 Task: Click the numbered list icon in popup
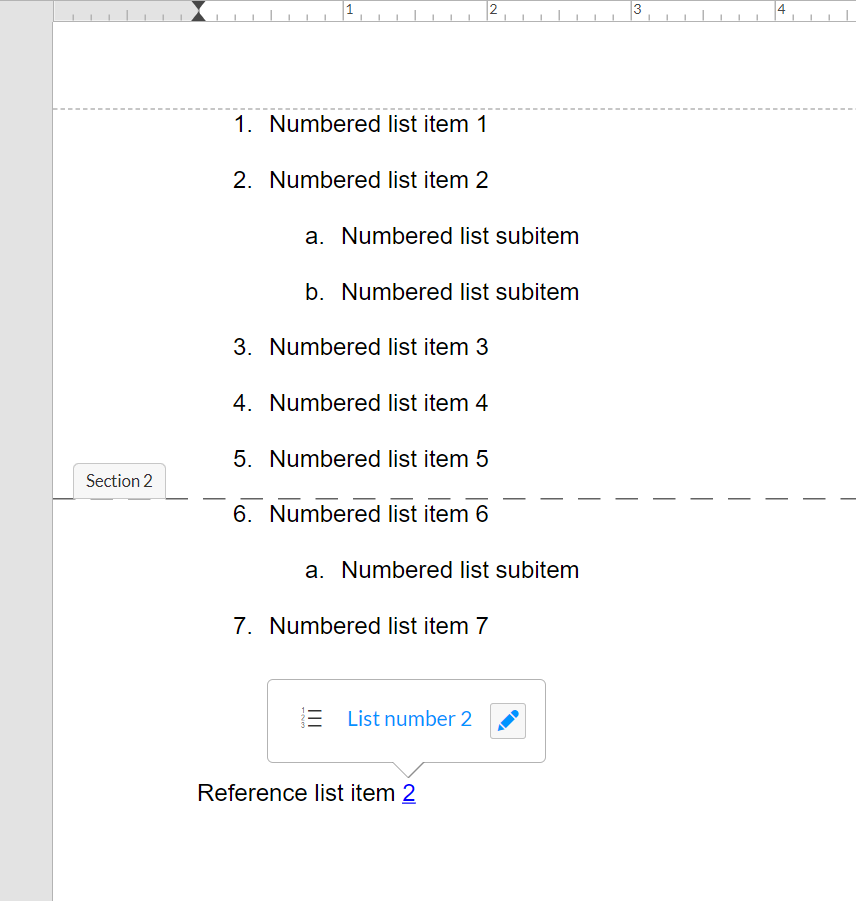(311, 718)
